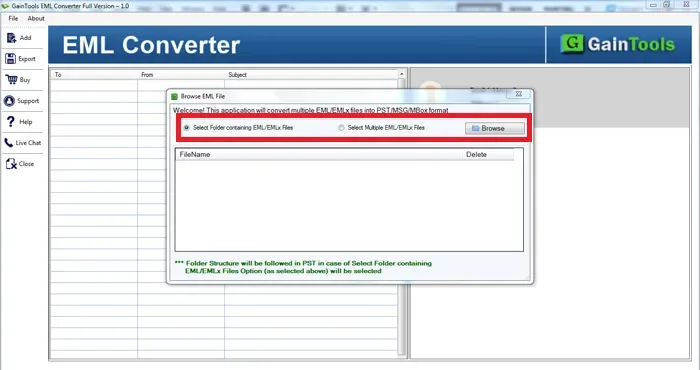
Task: Click the Support label in sidebar
Action: 28,101
